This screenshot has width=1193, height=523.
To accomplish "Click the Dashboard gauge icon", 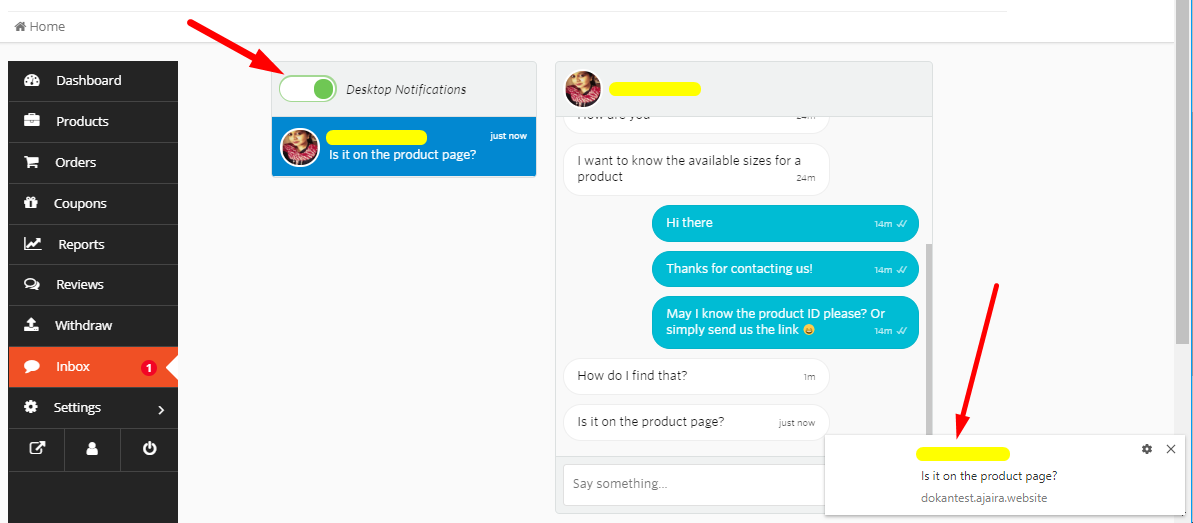I will pos(32,81).
